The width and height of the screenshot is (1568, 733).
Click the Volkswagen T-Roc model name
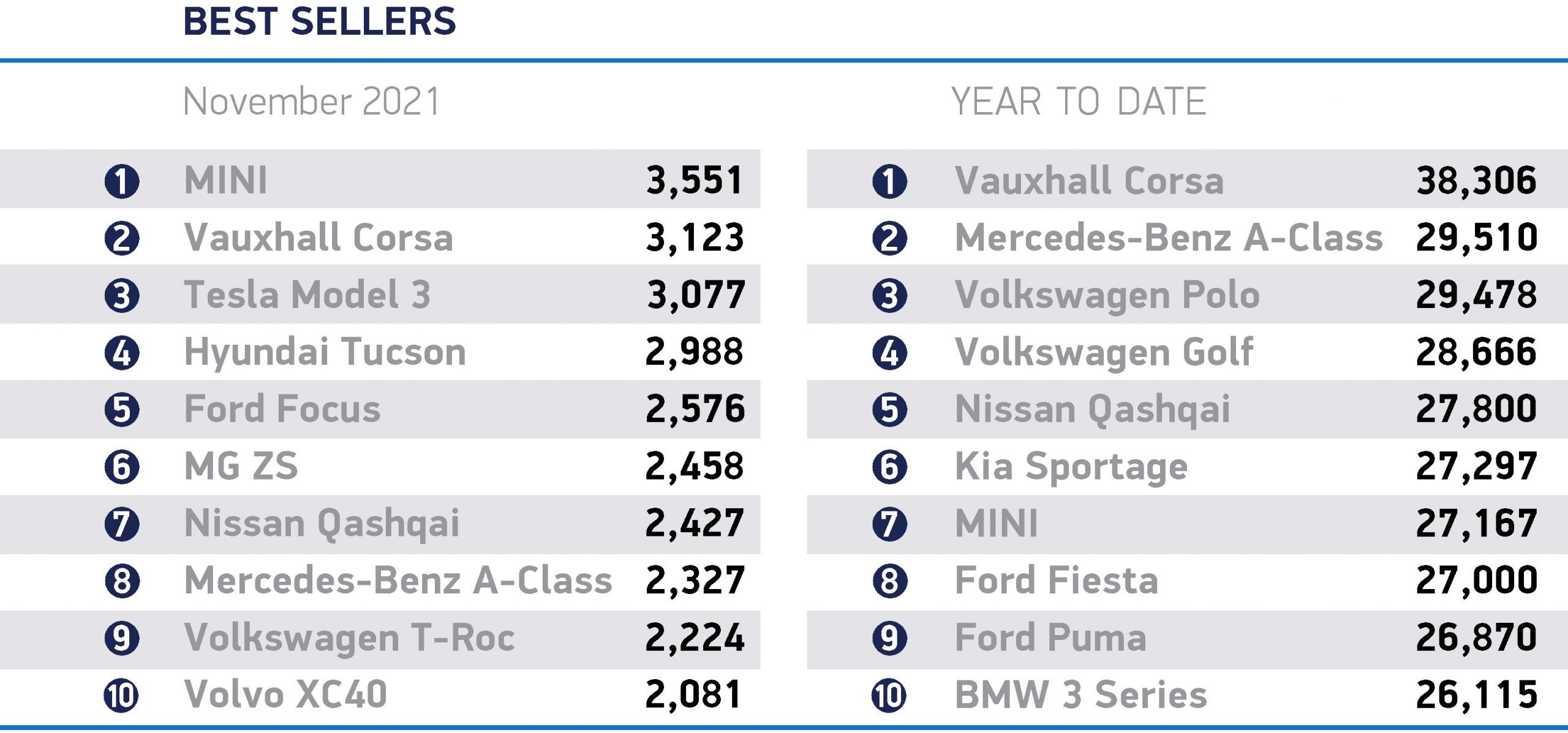point(350,637)
